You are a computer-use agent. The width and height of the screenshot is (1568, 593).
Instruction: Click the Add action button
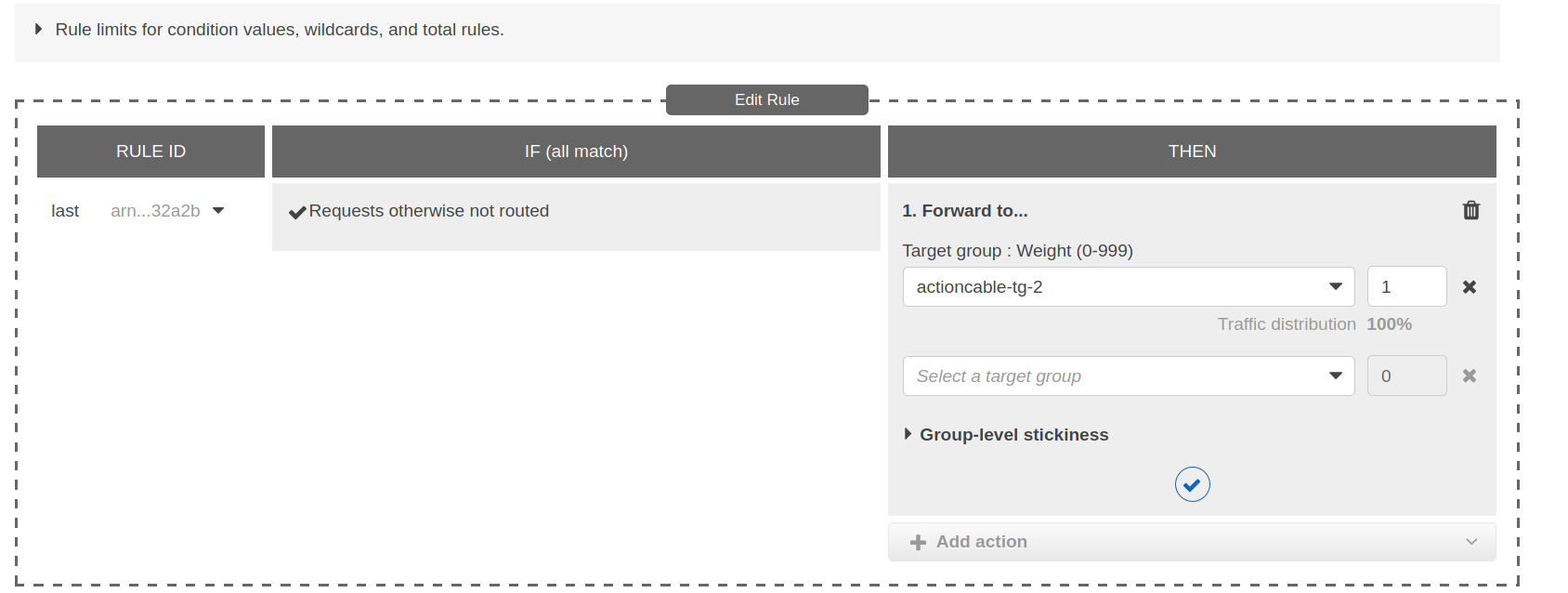pyautogui.click(x=981, y=542)
